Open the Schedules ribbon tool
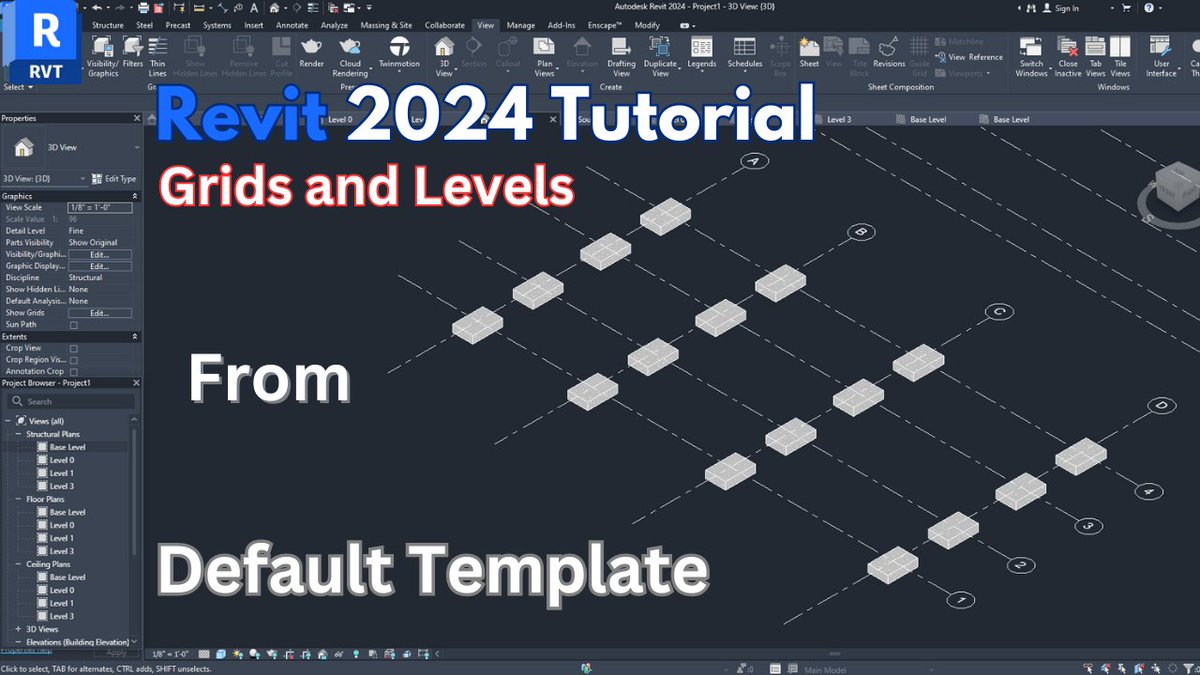 pyautogui.click(x=744, y=51)
